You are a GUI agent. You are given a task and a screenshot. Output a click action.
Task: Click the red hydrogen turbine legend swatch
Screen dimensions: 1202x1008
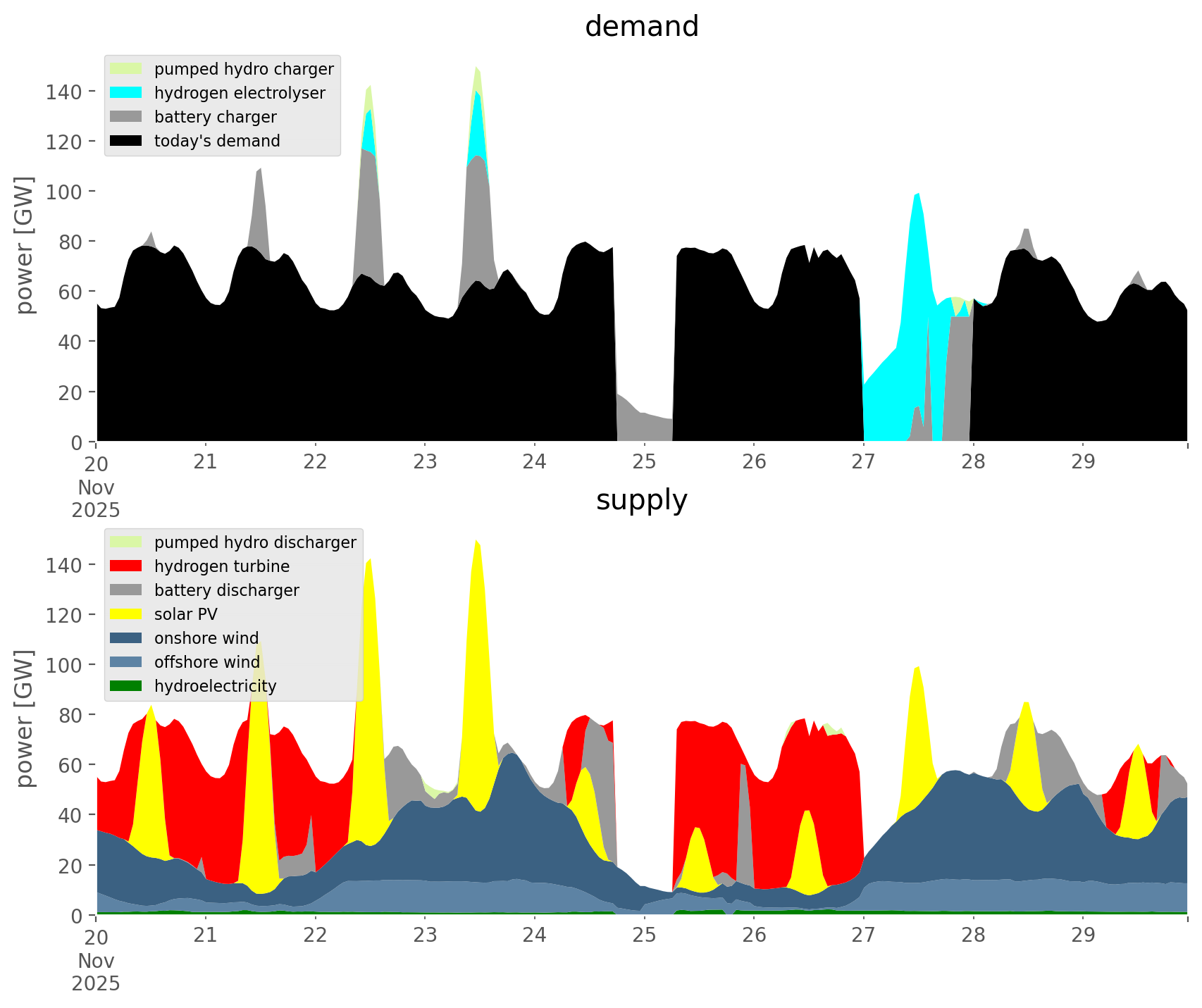tap(126, 566)
